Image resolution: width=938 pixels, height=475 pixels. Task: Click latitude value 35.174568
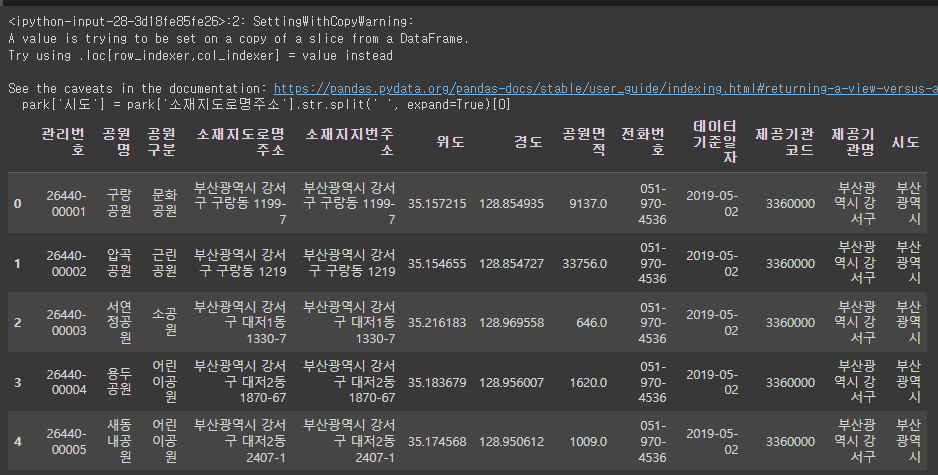[437, 441]
